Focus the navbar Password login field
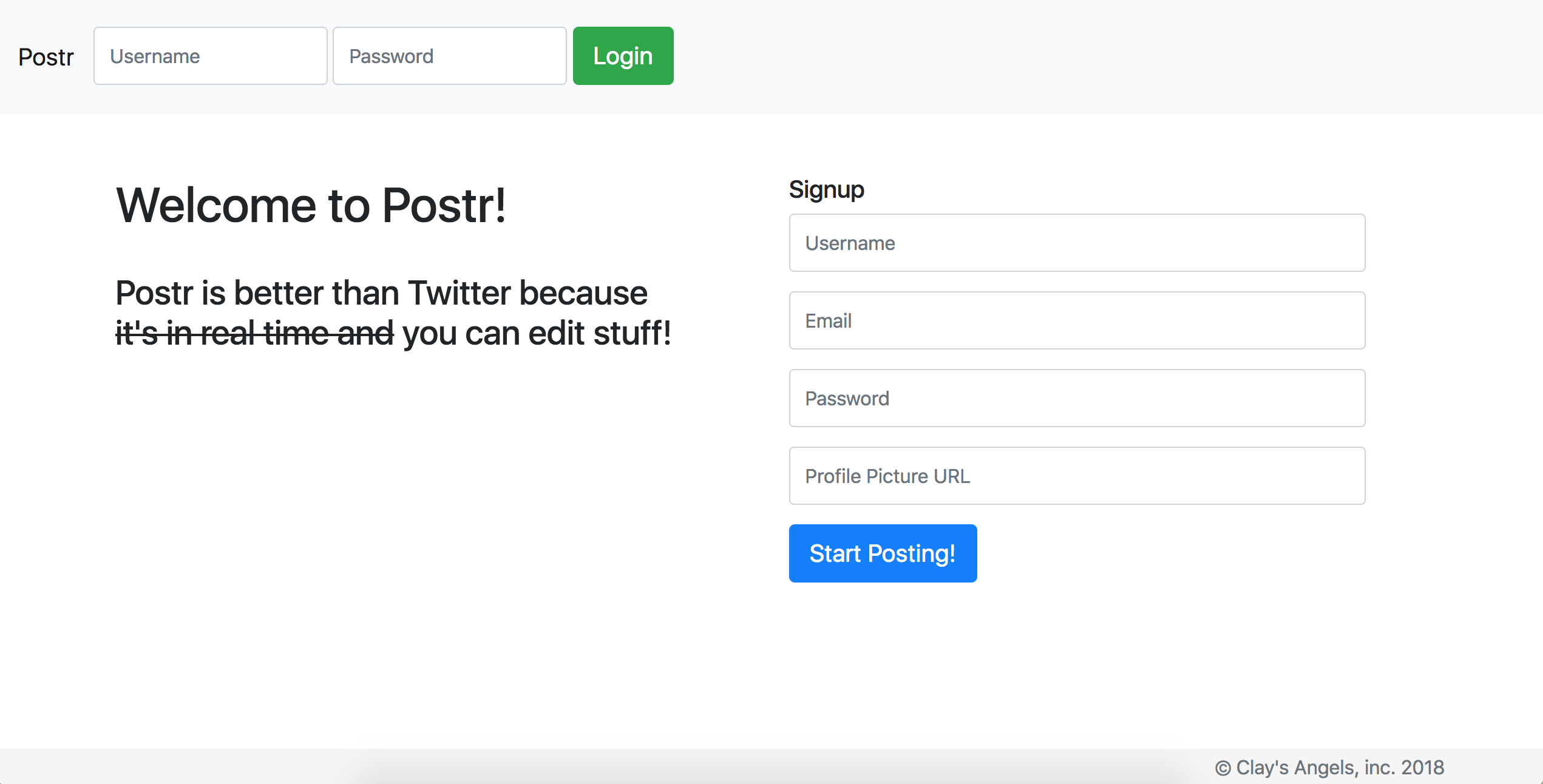Viewport: 1543px width, 784px height. tap(449, 56)
